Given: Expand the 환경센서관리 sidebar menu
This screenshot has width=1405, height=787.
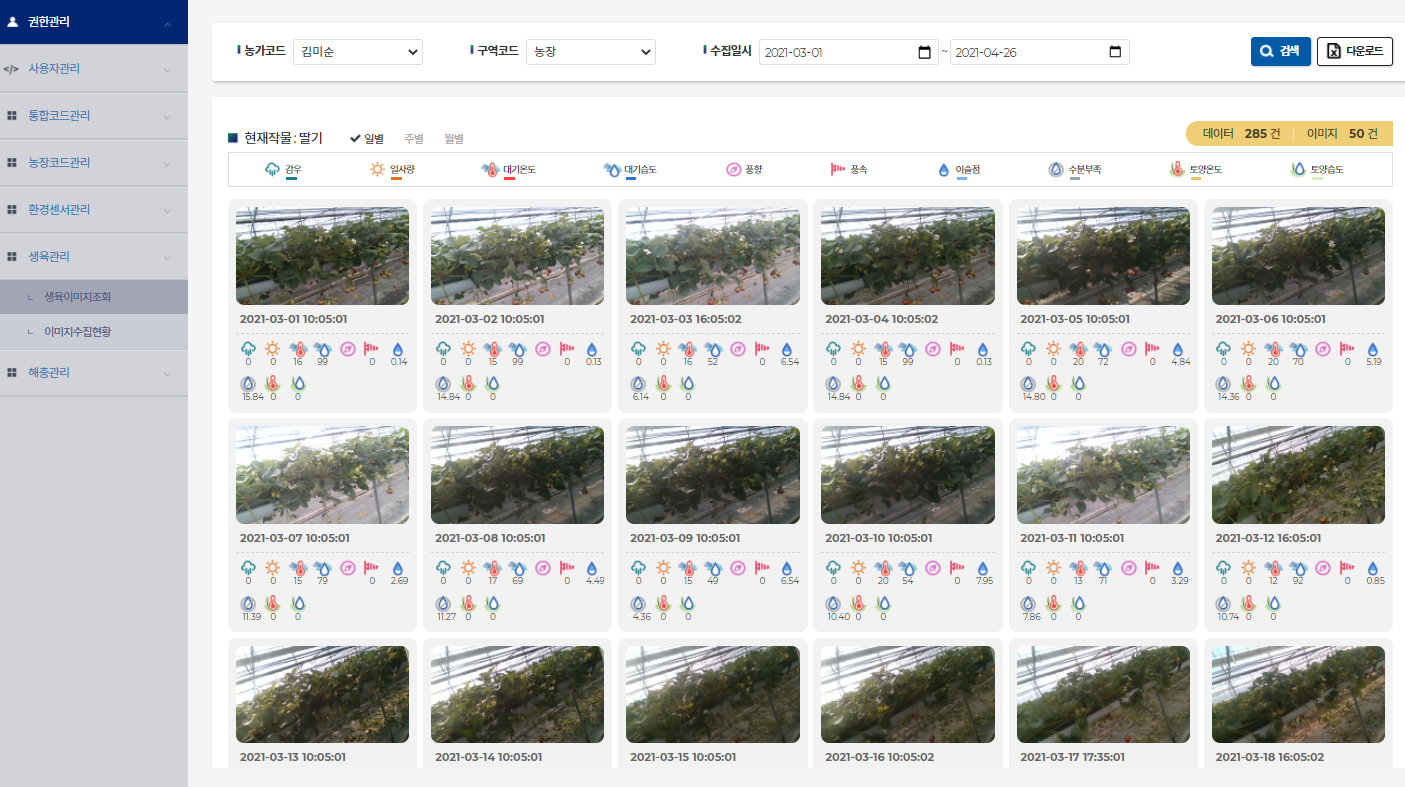Looking at the screenshot, I should pyautogui.click(x=94, y=209).
